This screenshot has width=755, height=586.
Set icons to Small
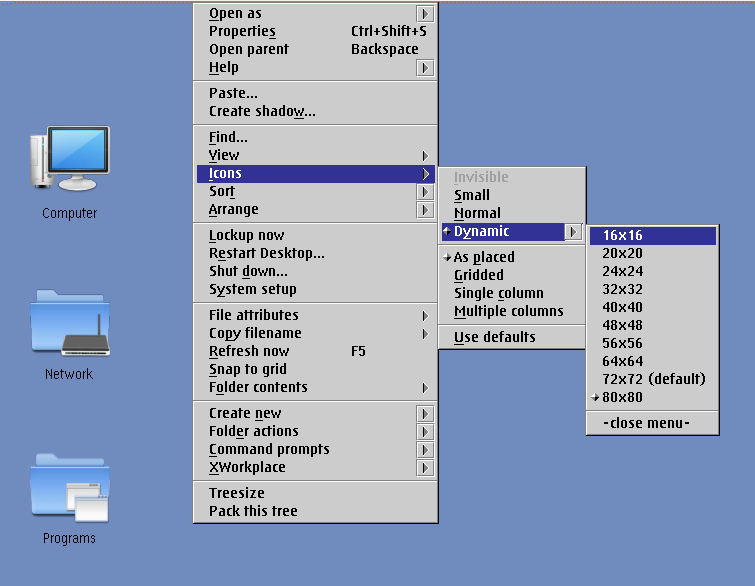(512, 195)
